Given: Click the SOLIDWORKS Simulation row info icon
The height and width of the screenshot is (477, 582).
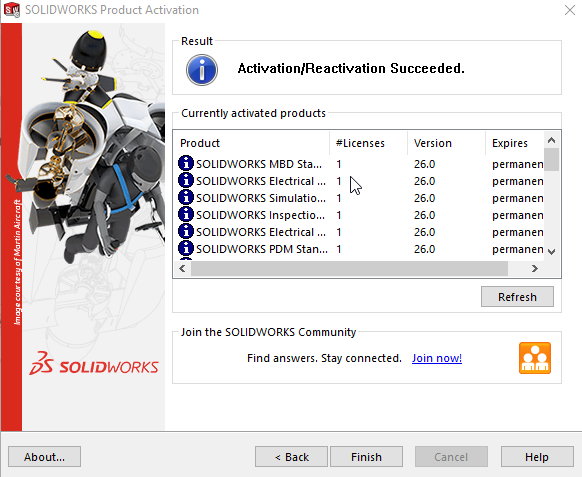Looking at the screenshot, I should 186,197.
